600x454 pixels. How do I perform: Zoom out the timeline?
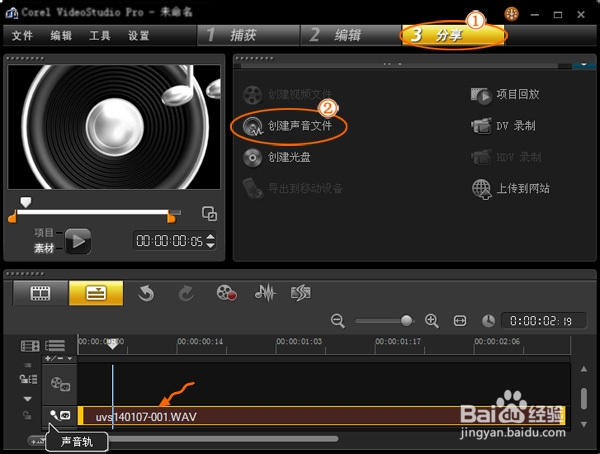[x=338, y=321]
